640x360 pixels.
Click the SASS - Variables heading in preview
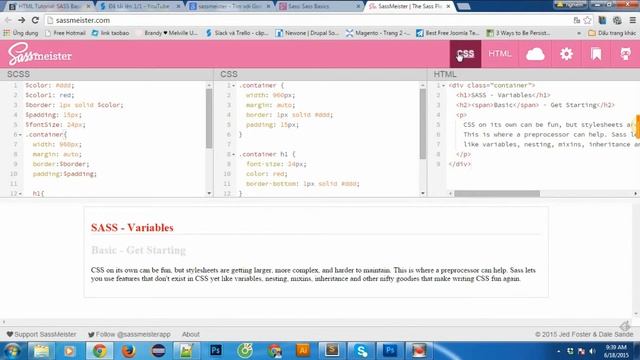pyautogui.click(x=132, y=228)
